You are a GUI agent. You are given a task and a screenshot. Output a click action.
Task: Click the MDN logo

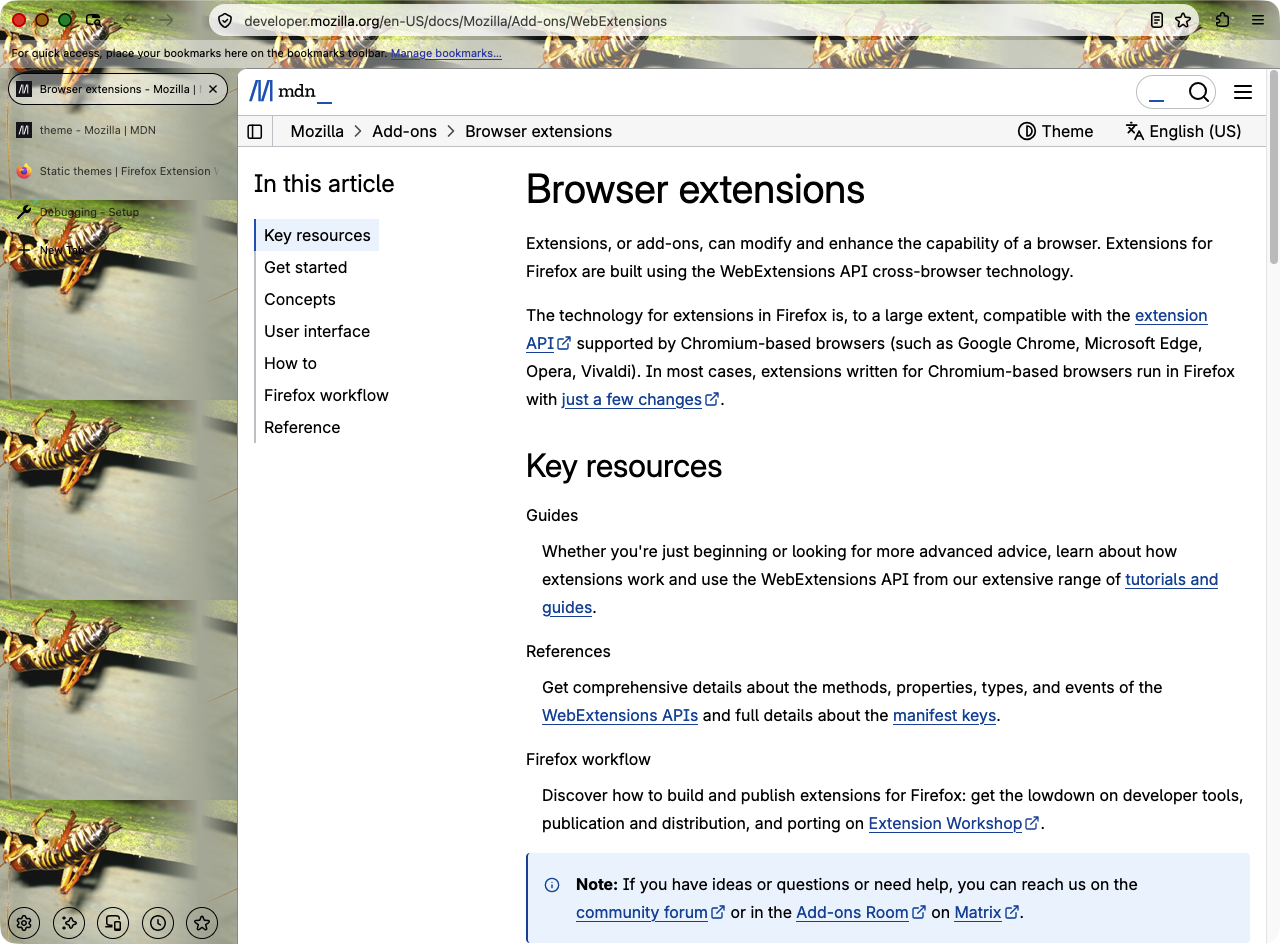290,92
